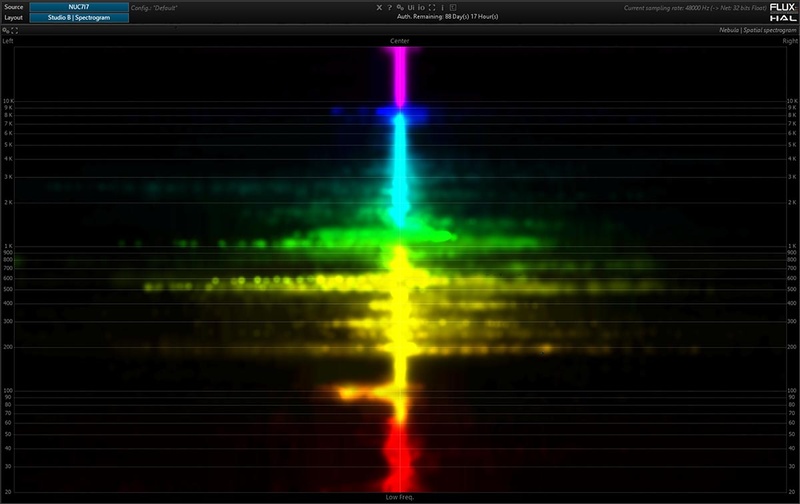Click the 20 frequency label on left axis
This screenshot has width=800, height=504.
click(9, 492)
